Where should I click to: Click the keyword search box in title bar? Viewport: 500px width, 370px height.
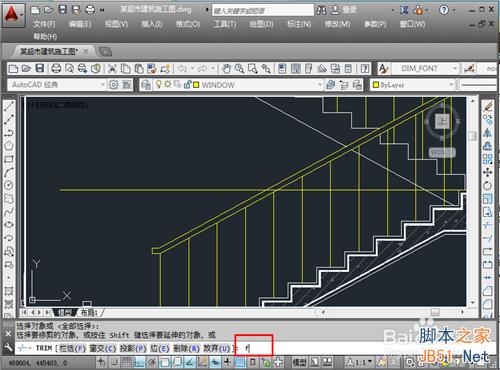[263, 11]
